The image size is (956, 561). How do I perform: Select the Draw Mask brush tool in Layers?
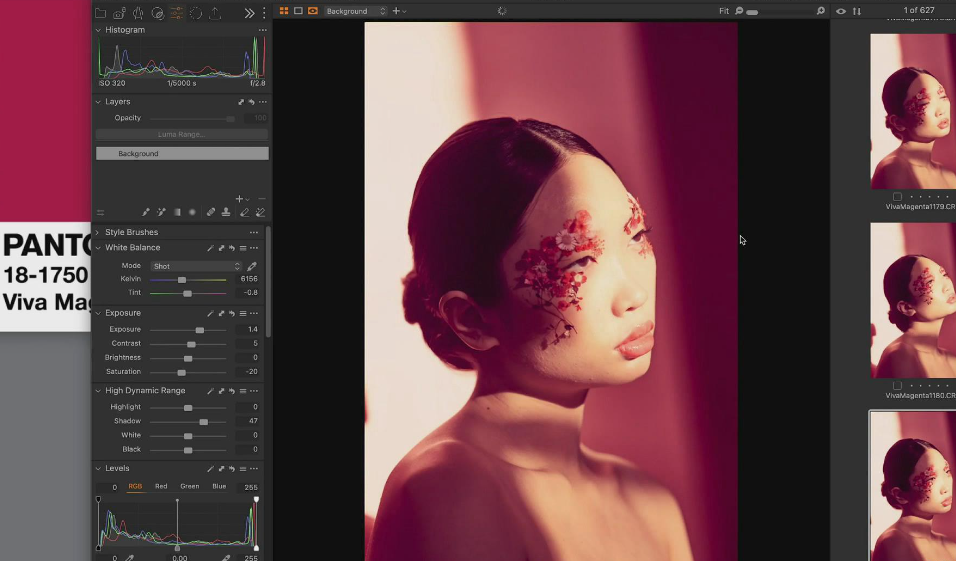coord(146,212)
